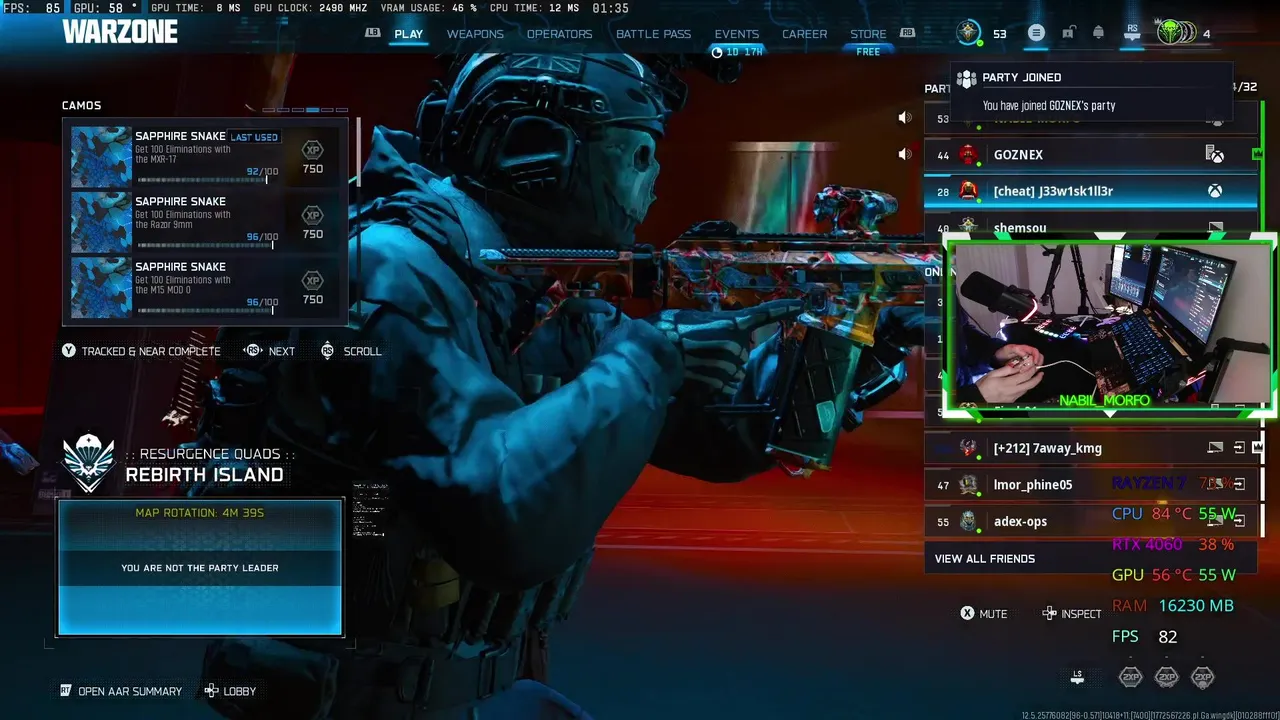The height and width of the screenshot is (720, 1280).
Task: Click the player rank emblem showing 53
Action: 968,33
